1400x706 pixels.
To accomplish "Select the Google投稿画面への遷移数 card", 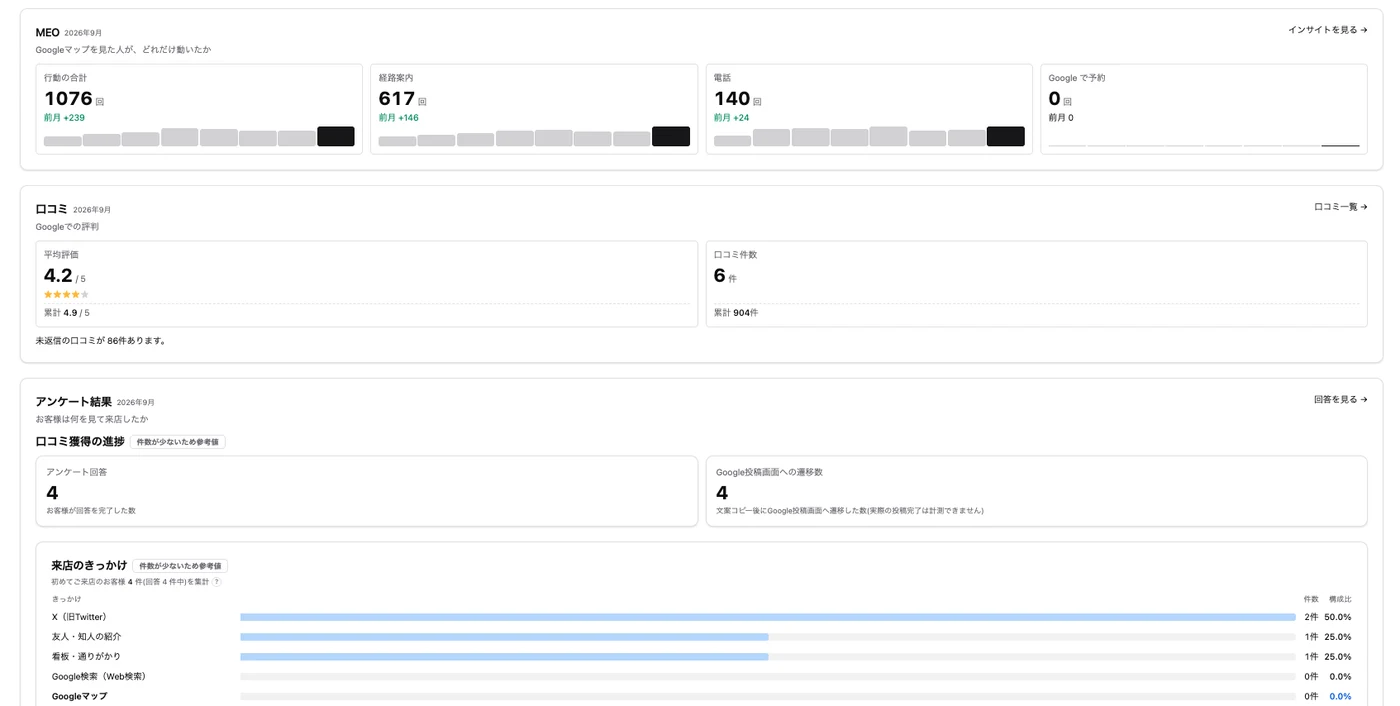I will click(x=1037, y=491).
